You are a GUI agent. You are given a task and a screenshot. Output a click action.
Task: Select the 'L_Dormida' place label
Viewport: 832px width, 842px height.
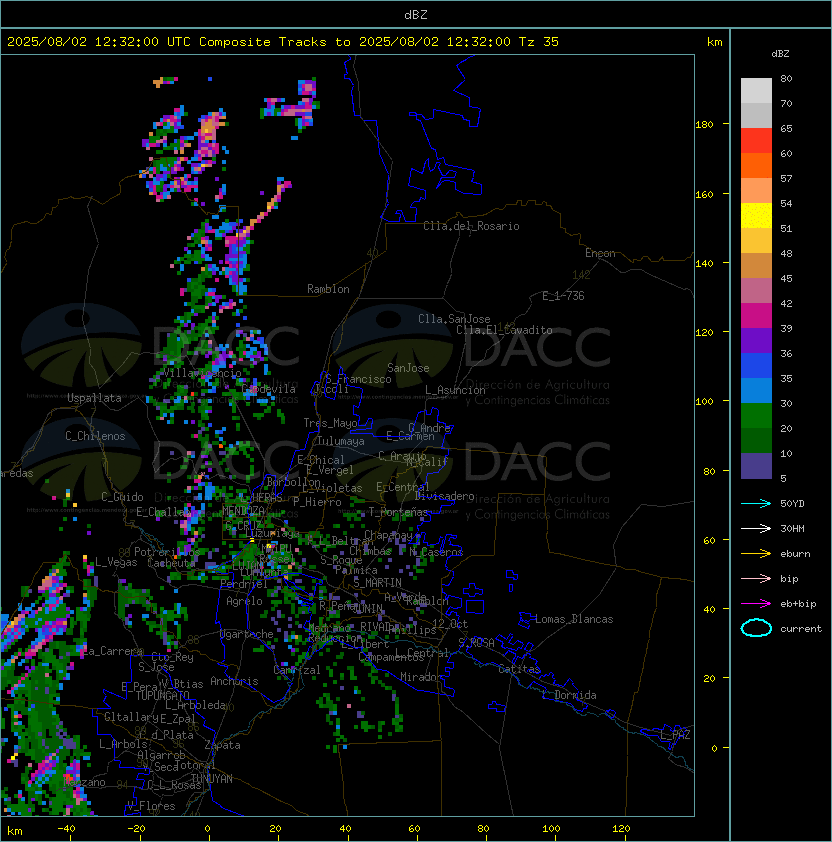click(x=569, y=695)
